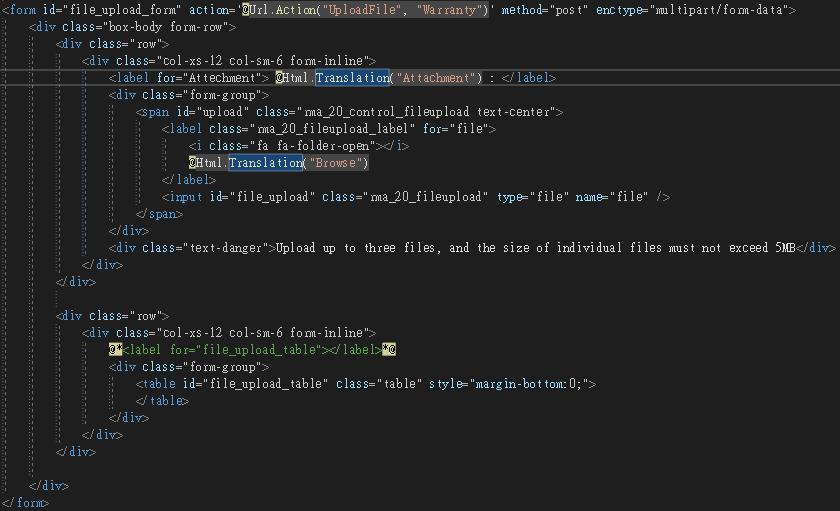This screenshot has width=840, height=511.
Task: Click the @Url.Action call in the form tag
Action: [365, 10]
